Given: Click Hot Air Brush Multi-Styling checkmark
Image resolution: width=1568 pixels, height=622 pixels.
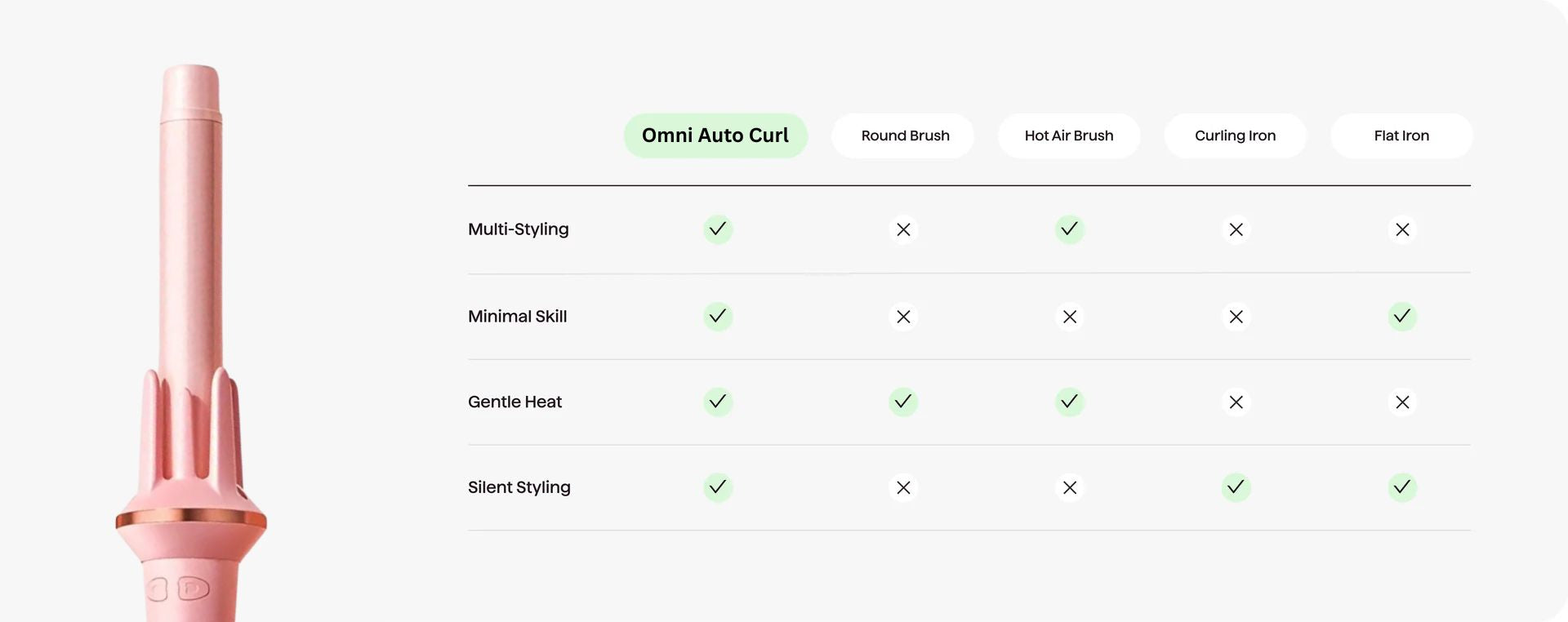Looking at the screenshot, I should tap(1069, 229).
